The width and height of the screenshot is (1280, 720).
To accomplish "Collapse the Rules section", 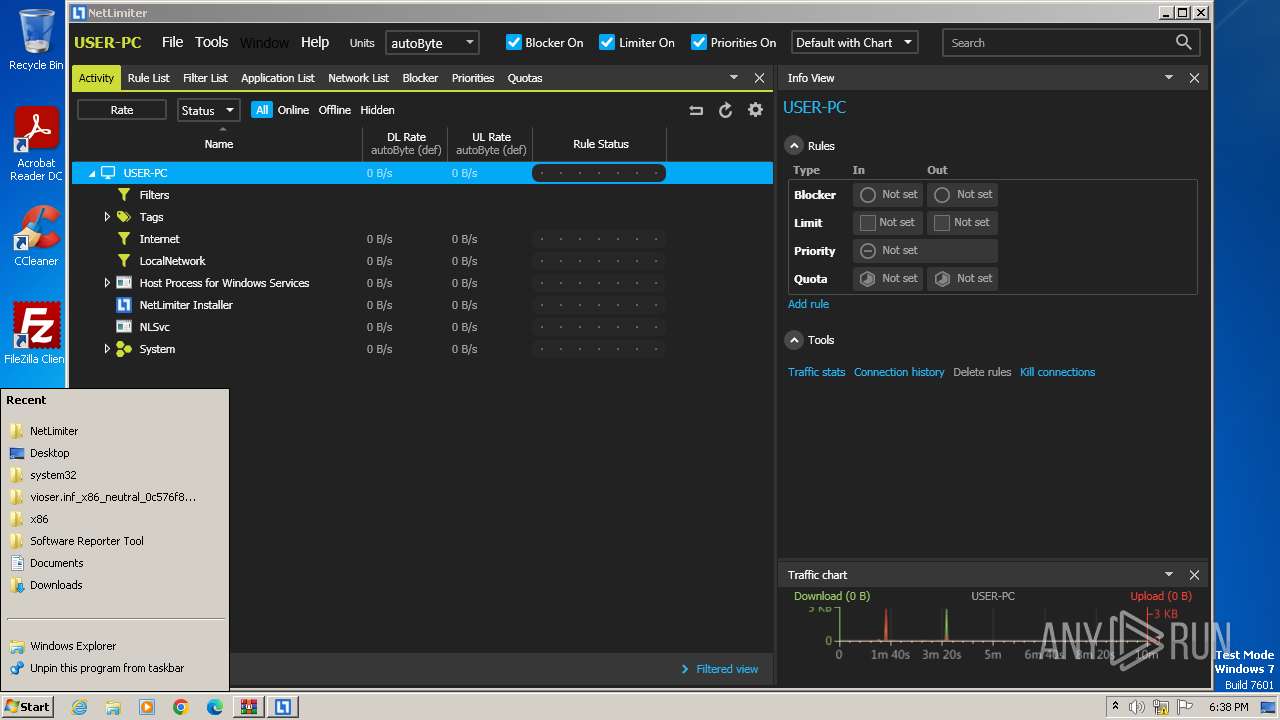I will [794, 146].
